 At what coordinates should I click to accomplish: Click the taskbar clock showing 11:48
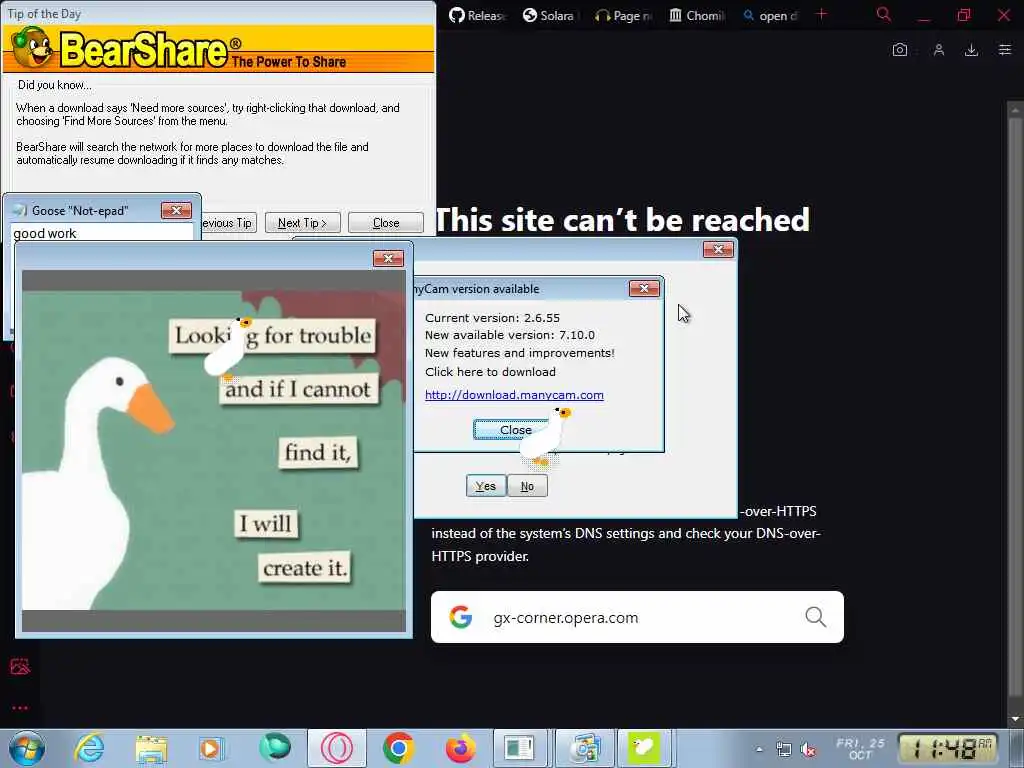point(946,748)
